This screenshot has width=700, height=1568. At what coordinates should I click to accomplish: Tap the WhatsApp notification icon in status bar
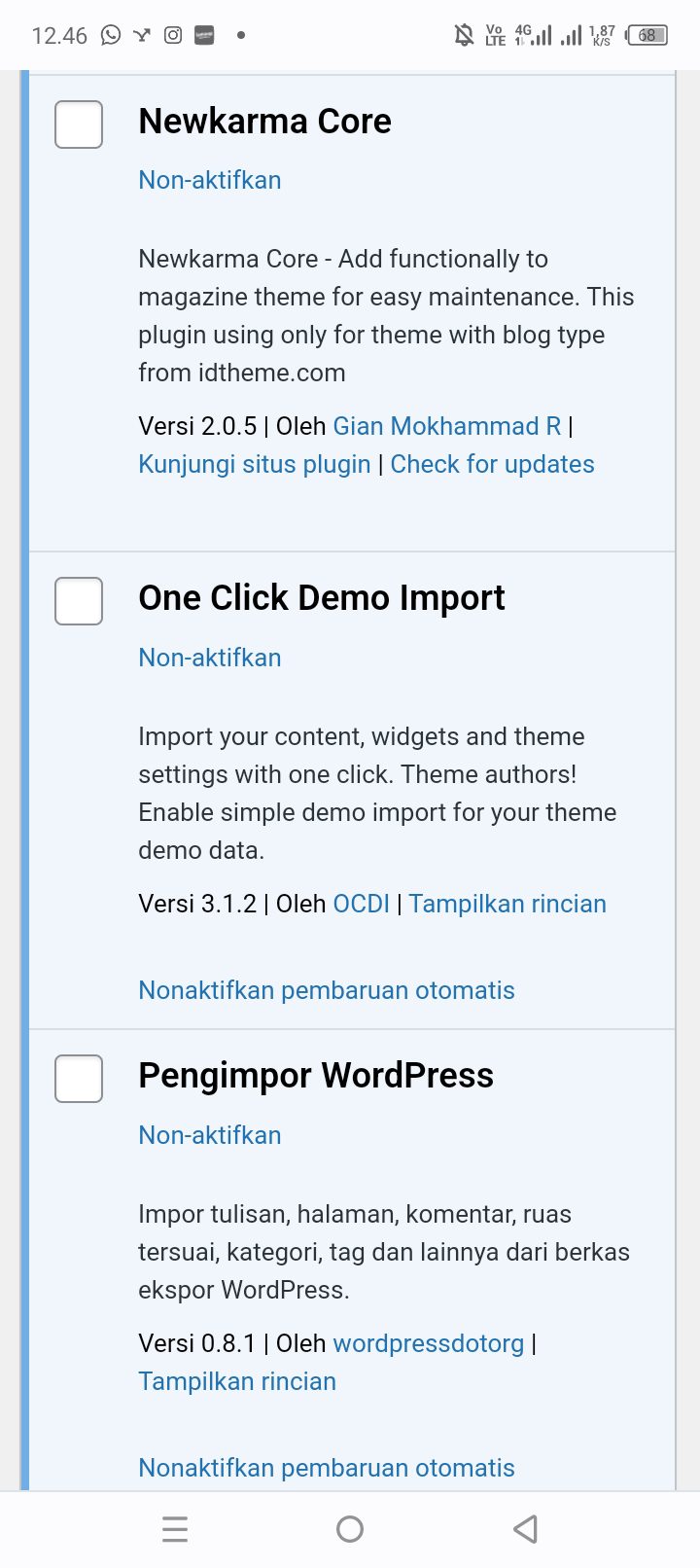click(111, 35)
